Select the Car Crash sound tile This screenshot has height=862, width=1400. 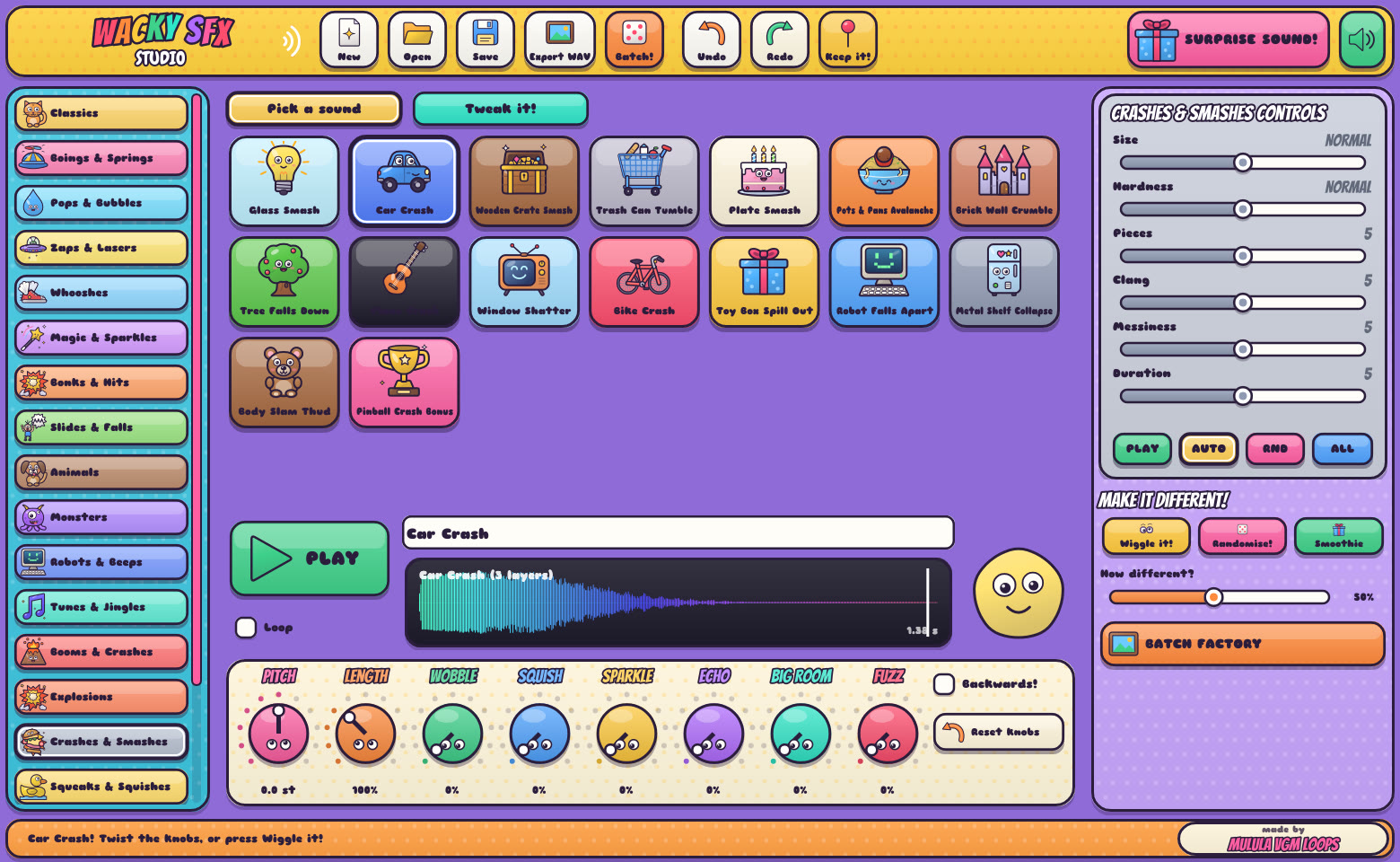(405, 180)
